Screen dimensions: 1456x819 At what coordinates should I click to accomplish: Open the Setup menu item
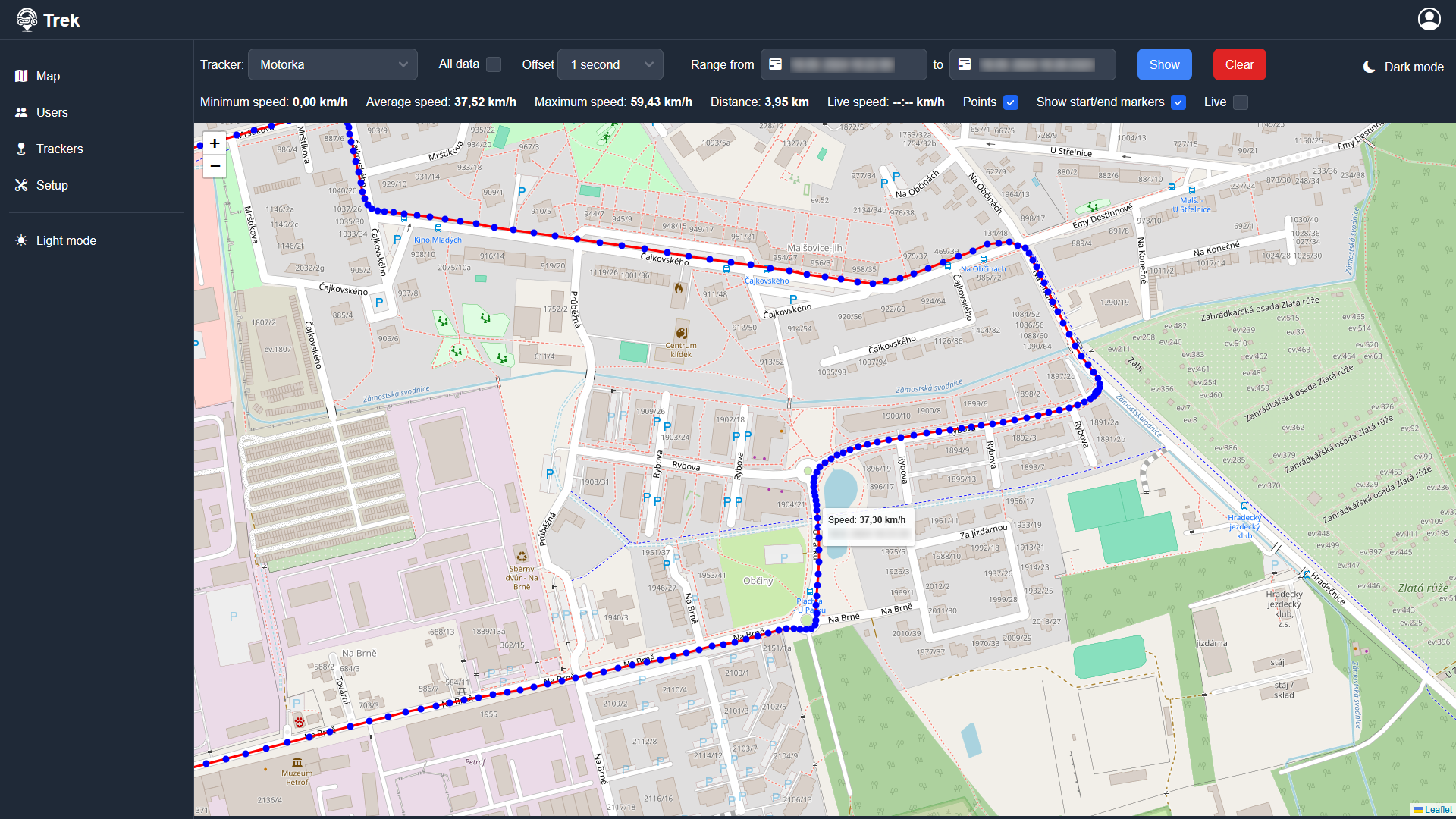(97, 185)
